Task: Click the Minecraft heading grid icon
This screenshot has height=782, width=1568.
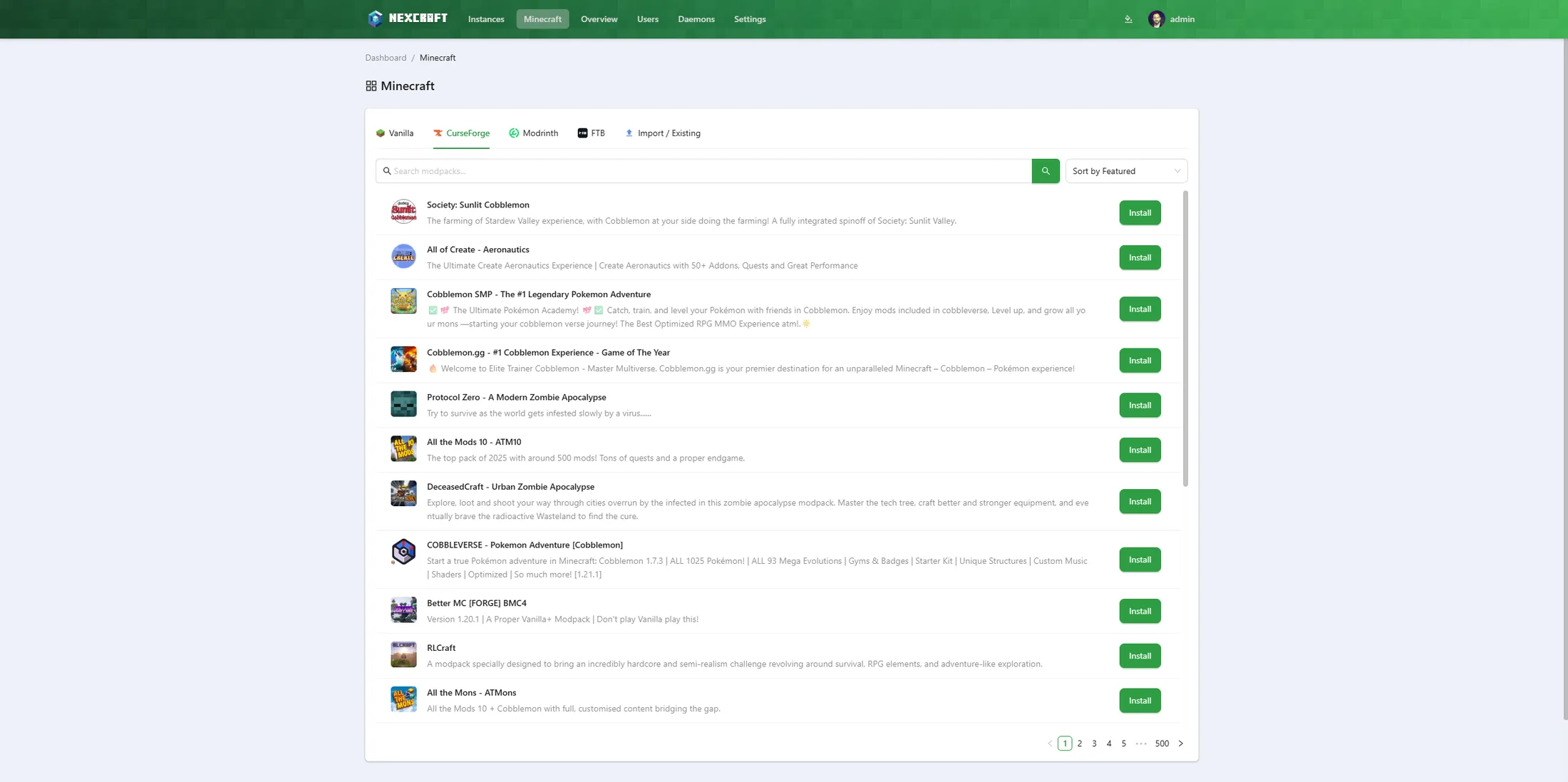Action: click(371, 86)
